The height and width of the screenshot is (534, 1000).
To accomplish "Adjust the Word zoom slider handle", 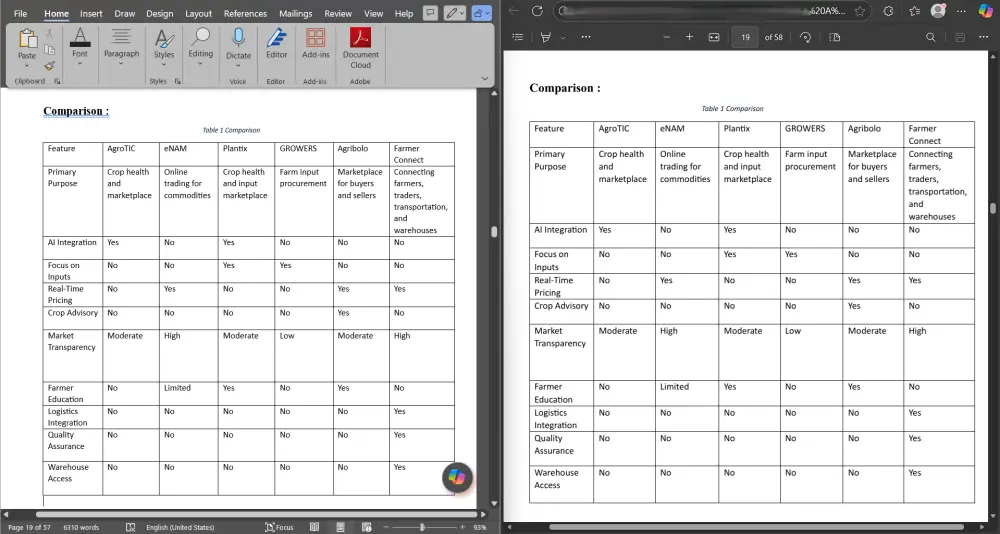I will [x=422, y=527].
